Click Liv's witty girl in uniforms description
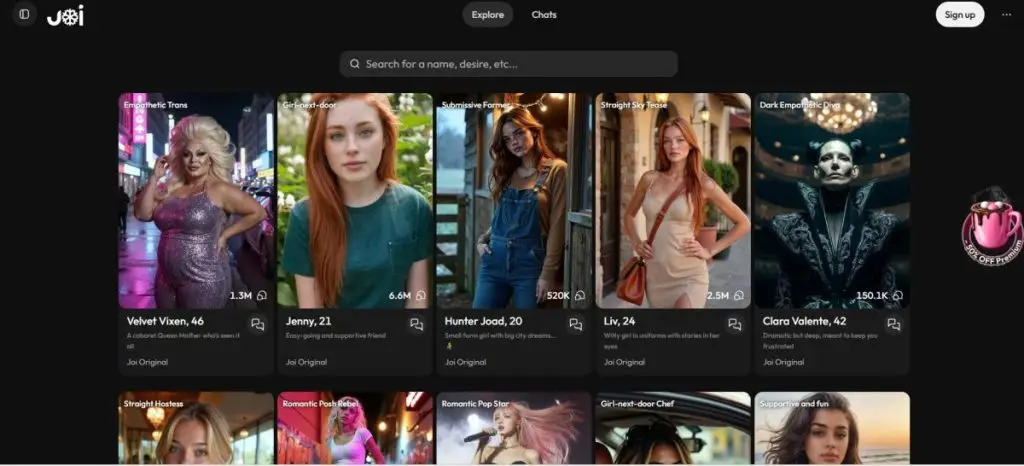Image resolution: width=1024 pixels, height=466 pixels. [x=660, y=341]
